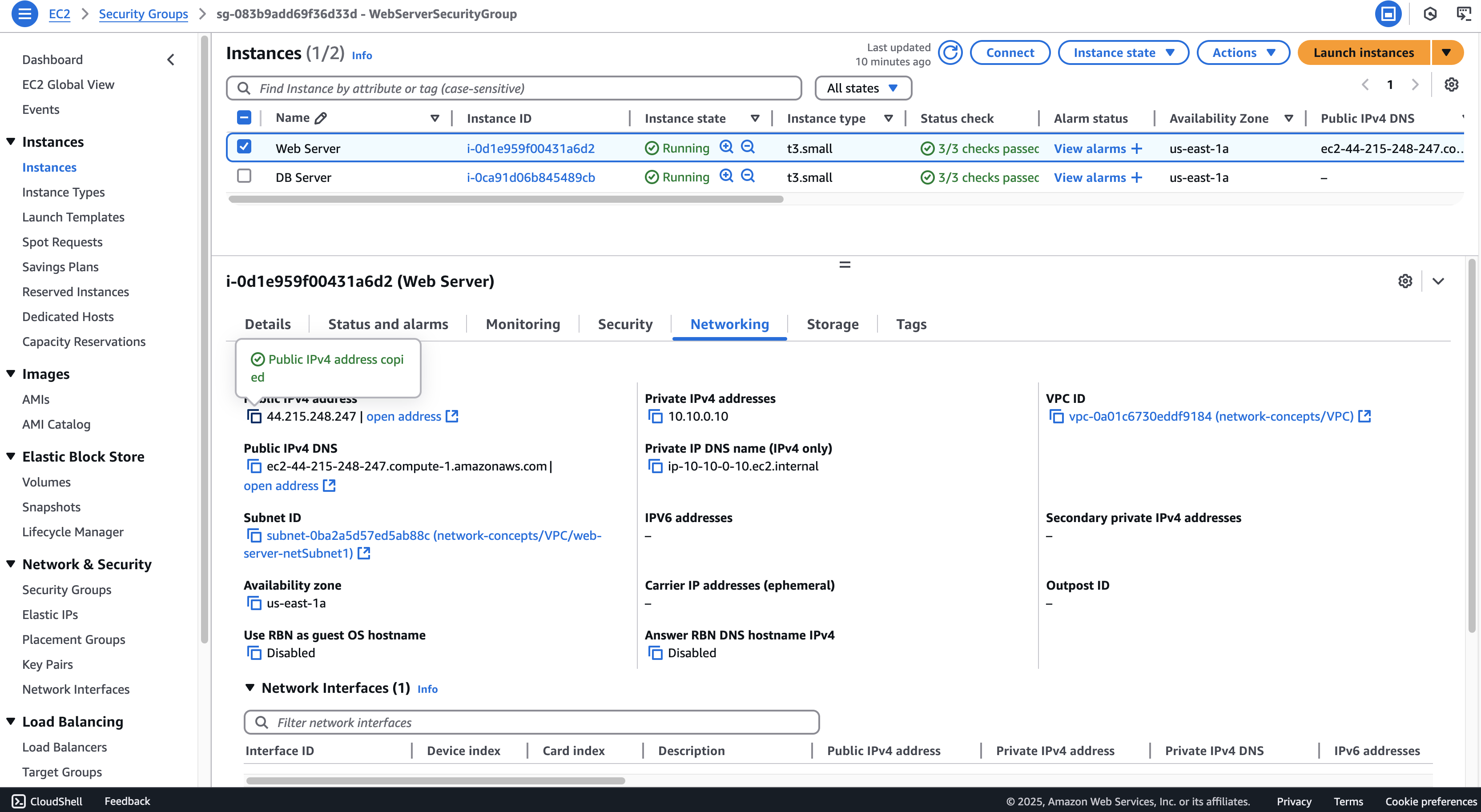Image resolution: width=1481 pixels, height=812 pixels.
Task: Open the Security Groups breadcrumb link
Action: pyautogui.click(x=143, y=14)
